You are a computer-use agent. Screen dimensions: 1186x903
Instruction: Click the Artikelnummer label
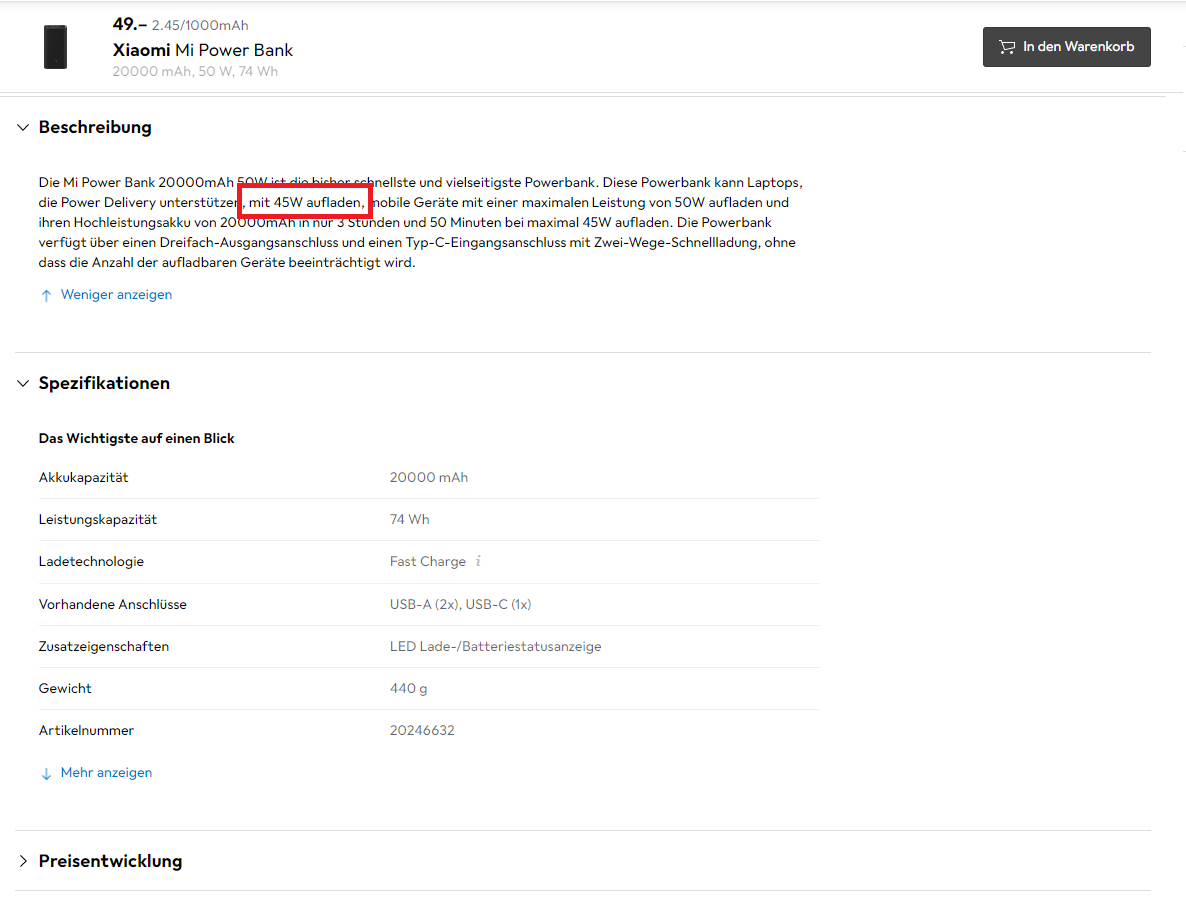86,731
